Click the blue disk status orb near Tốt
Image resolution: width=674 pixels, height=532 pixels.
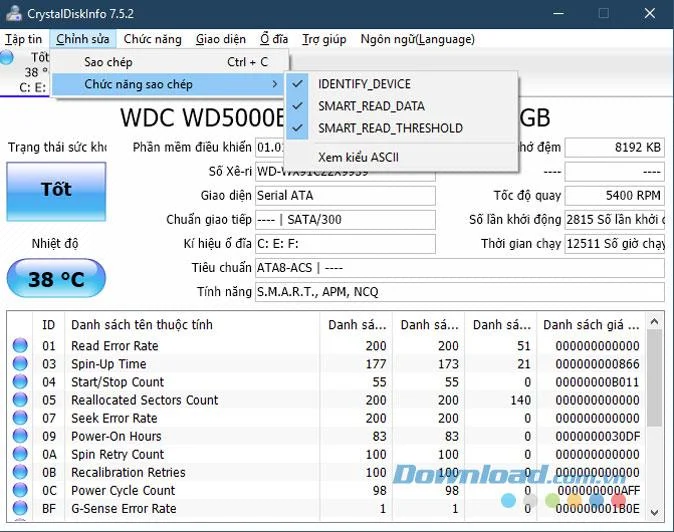[x=6, y=57]
